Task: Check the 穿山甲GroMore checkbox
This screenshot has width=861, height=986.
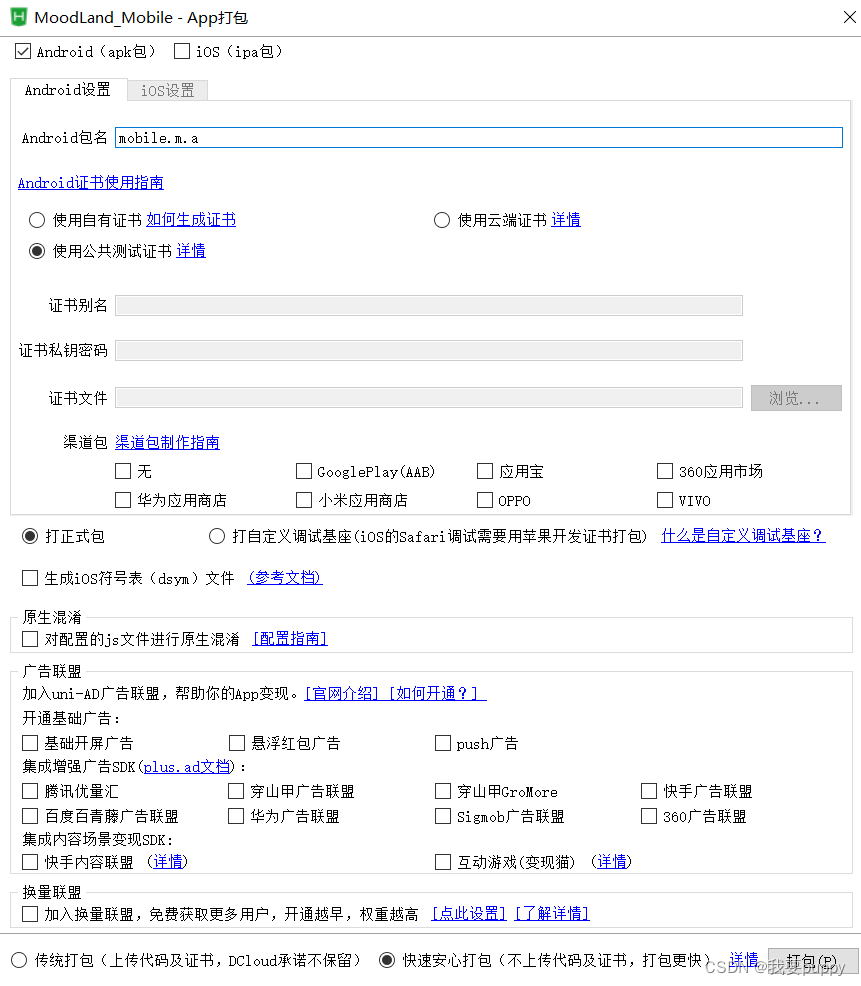Action: tap(443, 790)
